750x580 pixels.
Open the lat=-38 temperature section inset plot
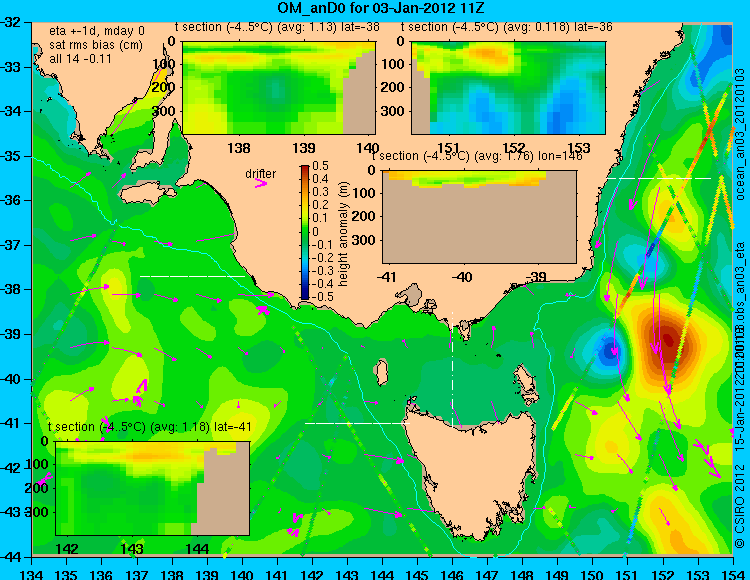tap(279, 88)
